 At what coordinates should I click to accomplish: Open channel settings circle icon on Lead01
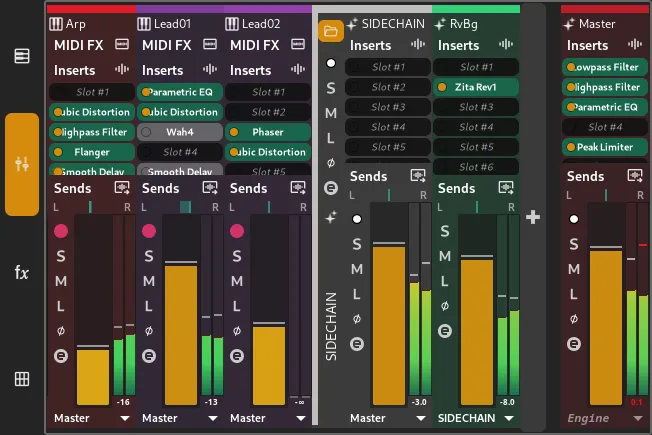click(149, 356)
